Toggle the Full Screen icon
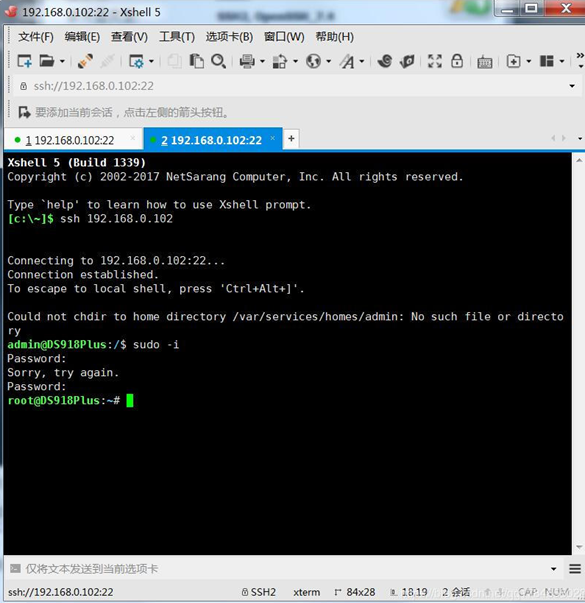585x603 pixels. coord(435,61)
